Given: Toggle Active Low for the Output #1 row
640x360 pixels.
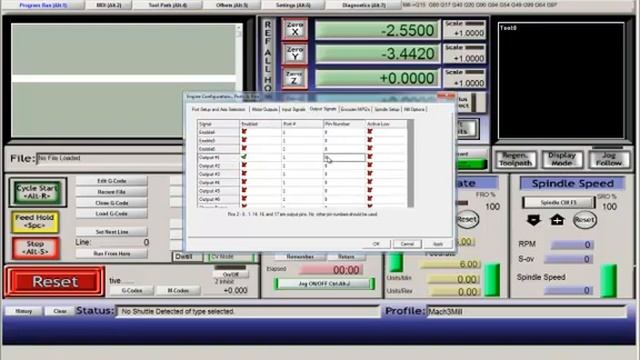Looking at the screenshot, I should tap(370, 157).
